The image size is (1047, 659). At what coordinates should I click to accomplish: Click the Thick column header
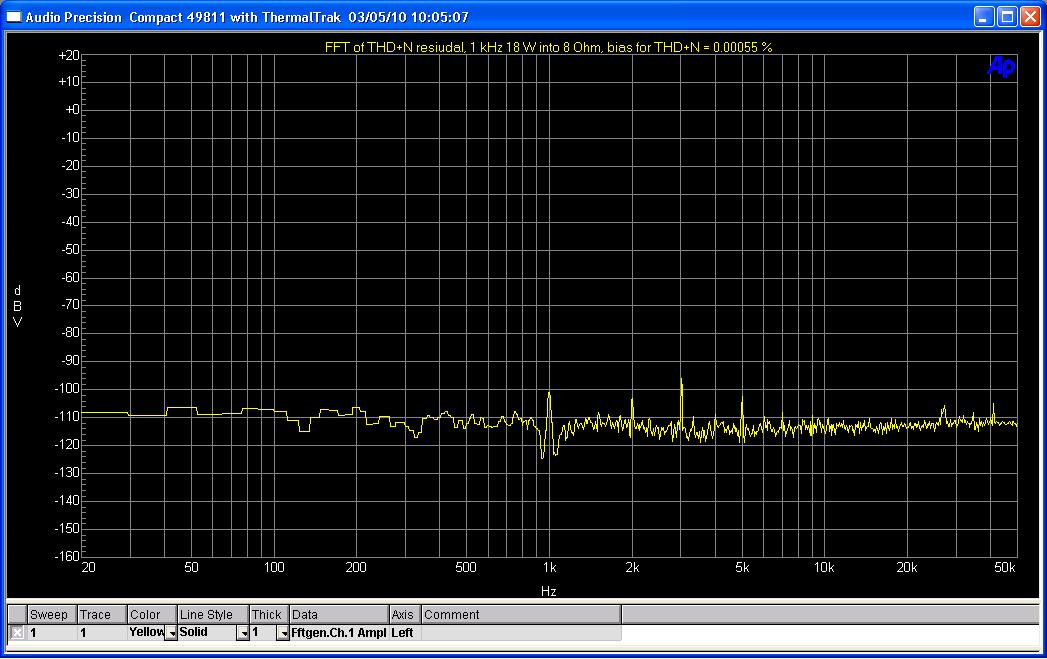(269, 614)
